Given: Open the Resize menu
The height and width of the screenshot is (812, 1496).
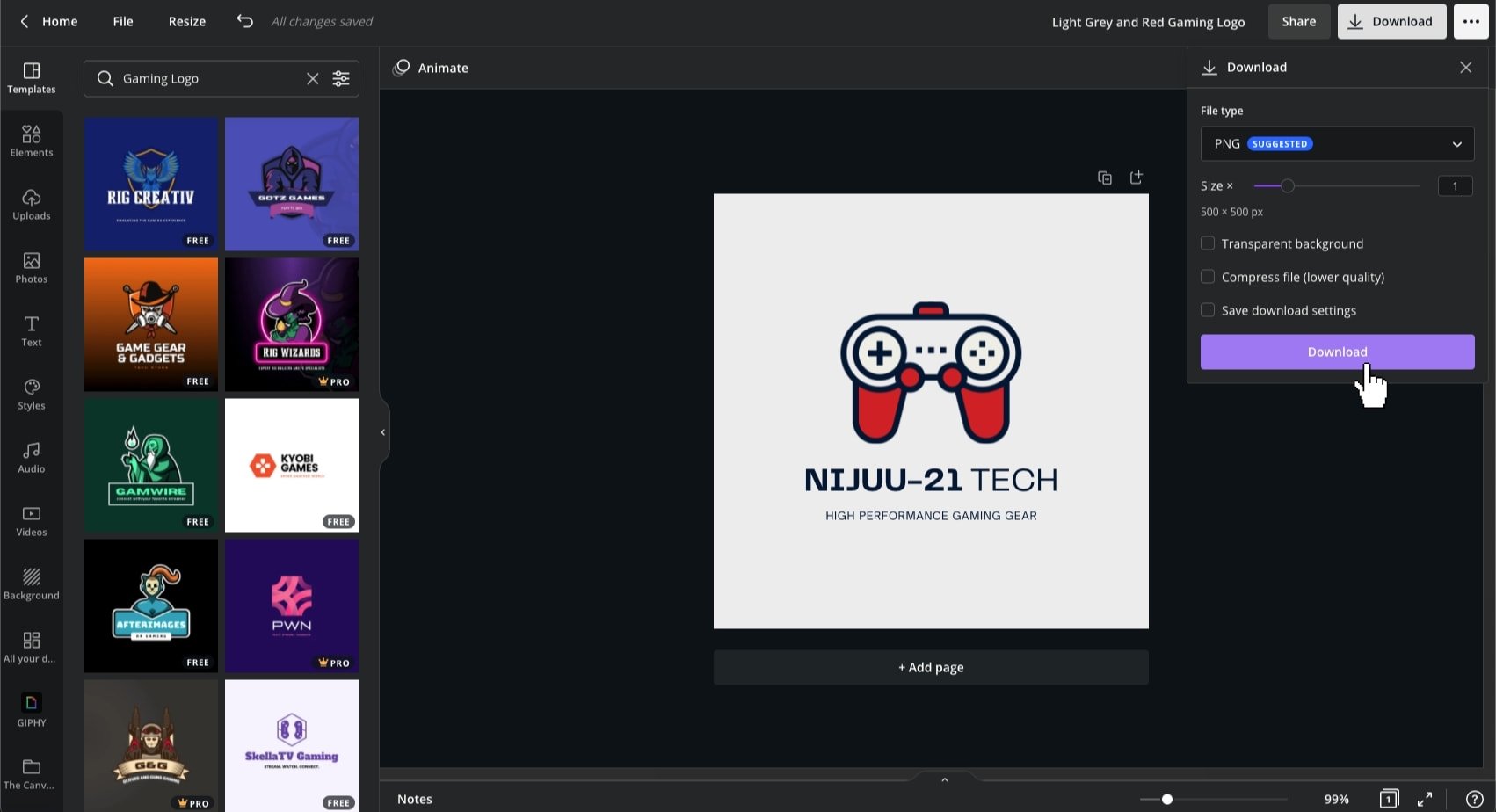Looking at the screenshot, I should (x=186, y=21).
